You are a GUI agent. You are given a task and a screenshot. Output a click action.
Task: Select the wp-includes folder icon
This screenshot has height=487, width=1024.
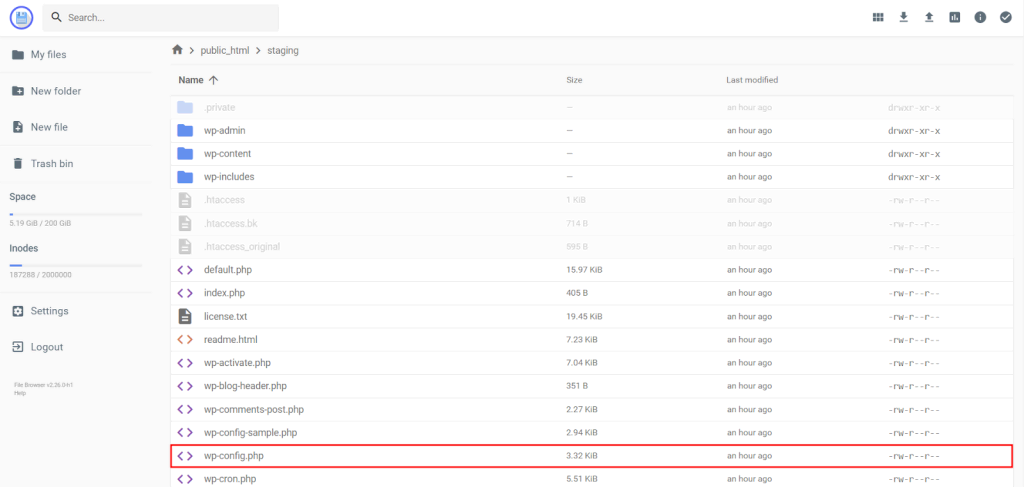(x=185, y=177)
